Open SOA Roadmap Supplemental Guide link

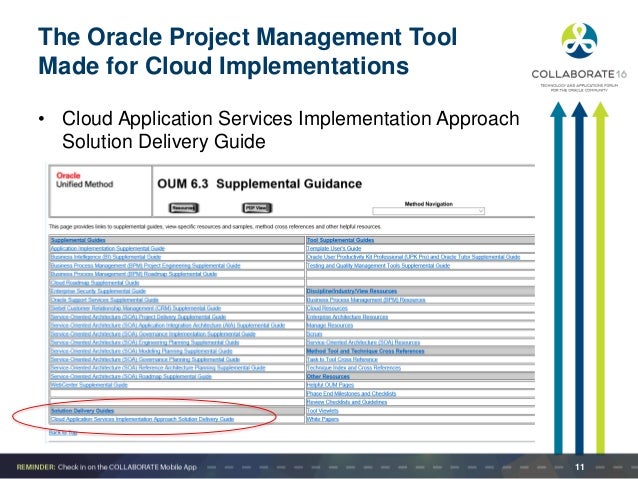click(131, 376)
